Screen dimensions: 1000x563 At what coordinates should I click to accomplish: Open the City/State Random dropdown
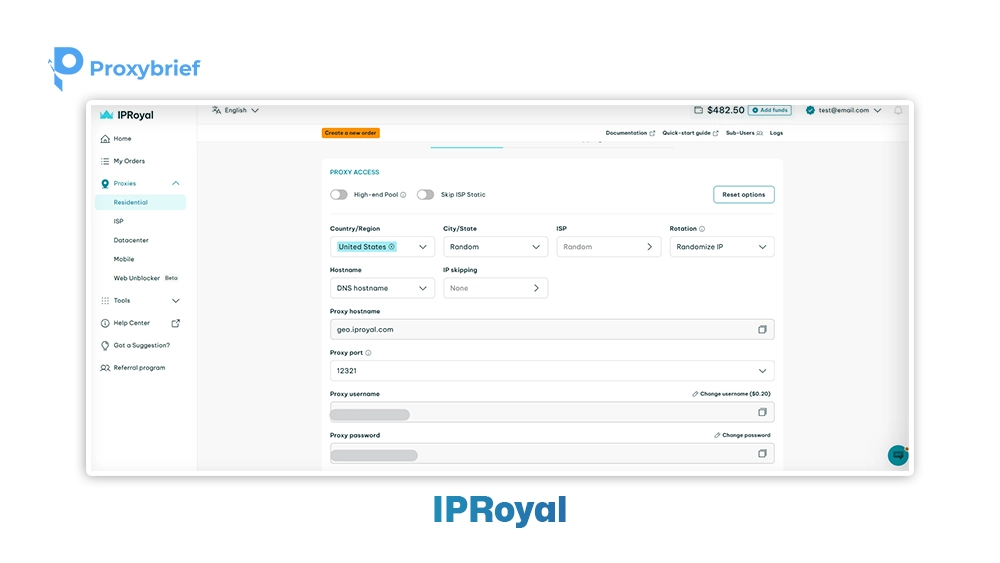(496, 247)
